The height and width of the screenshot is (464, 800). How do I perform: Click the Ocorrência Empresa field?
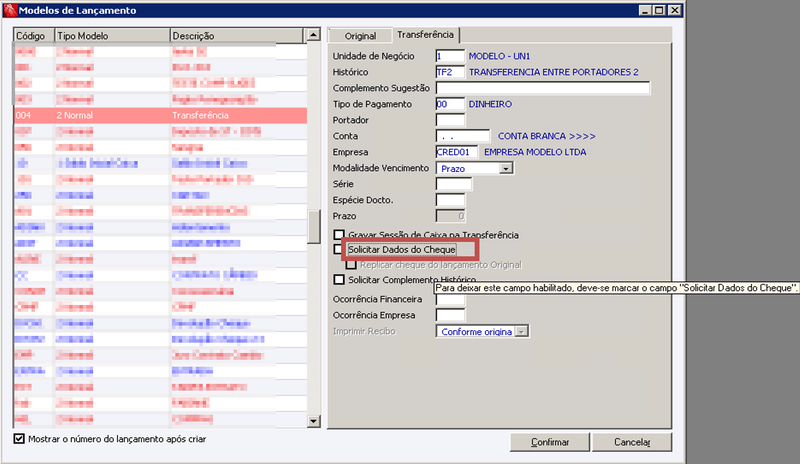(450, 315)
